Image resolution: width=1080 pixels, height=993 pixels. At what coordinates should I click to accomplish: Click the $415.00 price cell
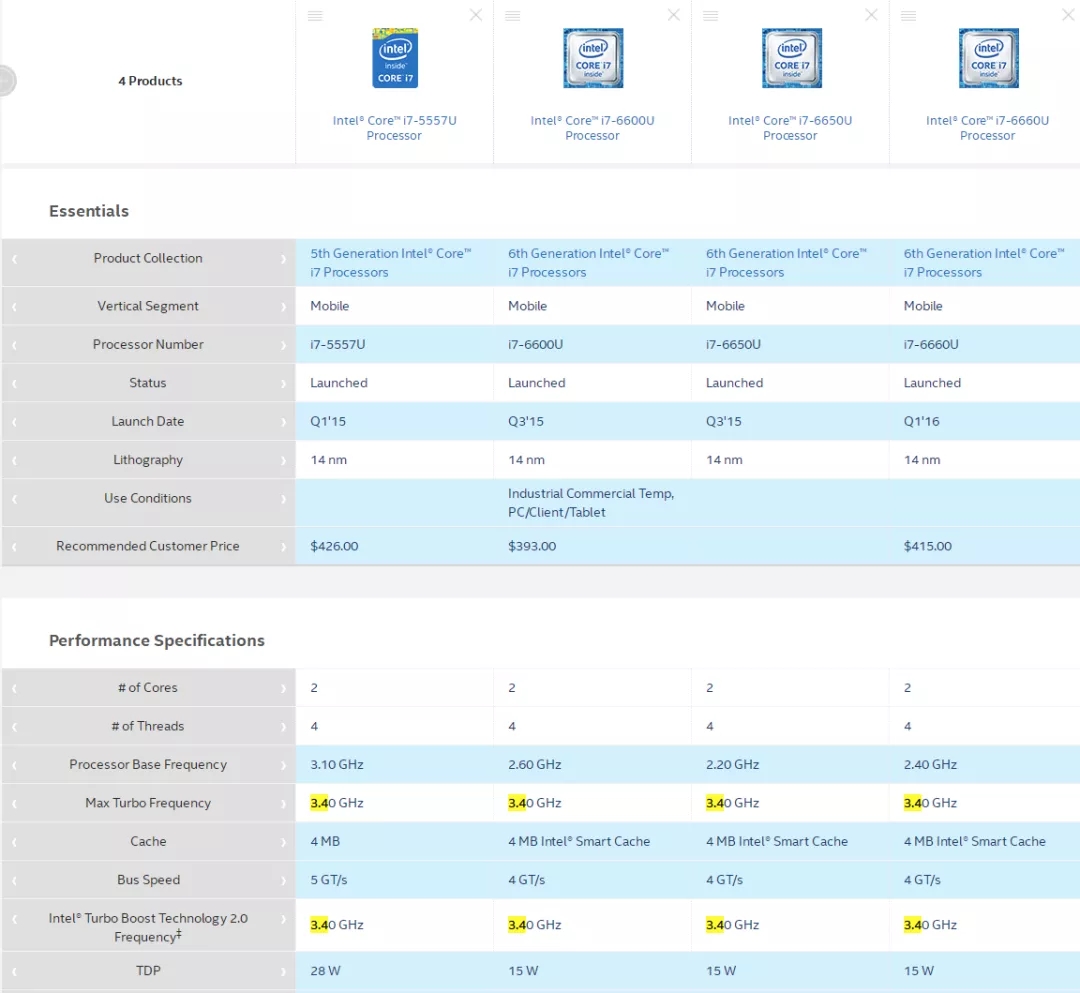click(x=928, y=546)
